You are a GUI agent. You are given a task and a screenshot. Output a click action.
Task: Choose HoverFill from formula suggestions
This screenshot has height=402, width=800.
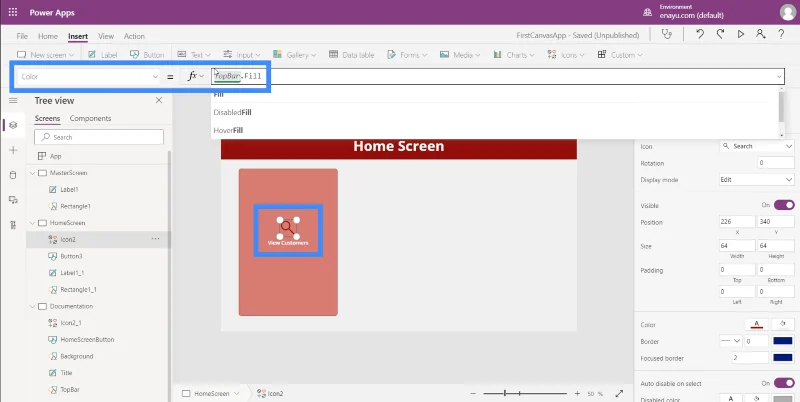(228, 130)
